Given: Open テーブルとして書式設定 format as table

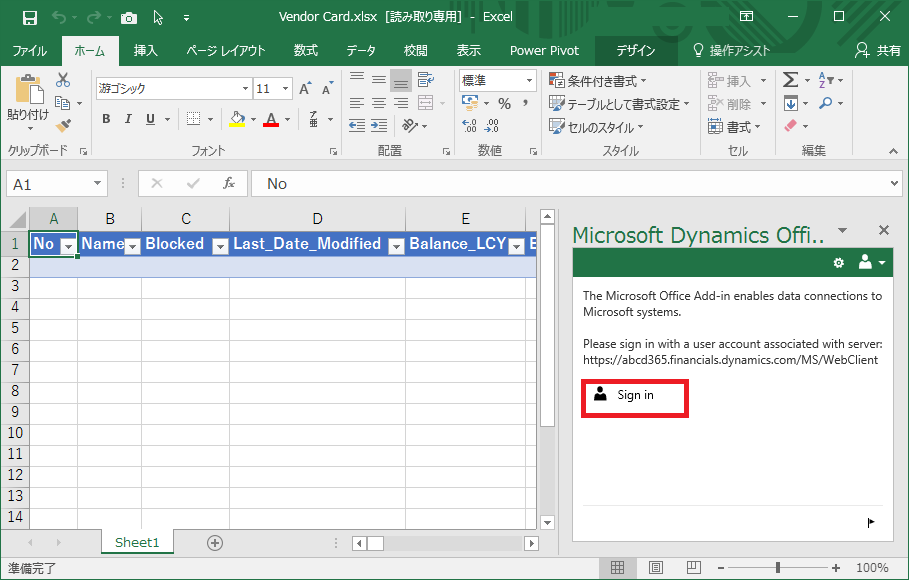Looking at the screenshot, I should point(619,104).
